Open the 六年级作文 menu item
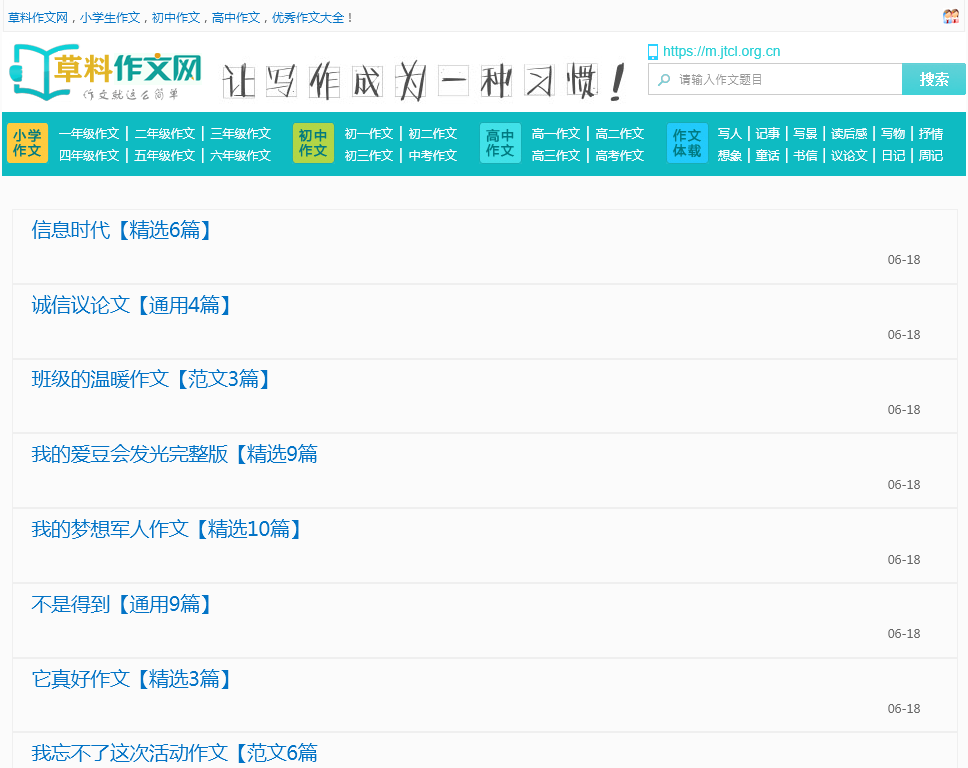This screenshot has height=768, width=968. pyautogui.click(x=241, y=156)
